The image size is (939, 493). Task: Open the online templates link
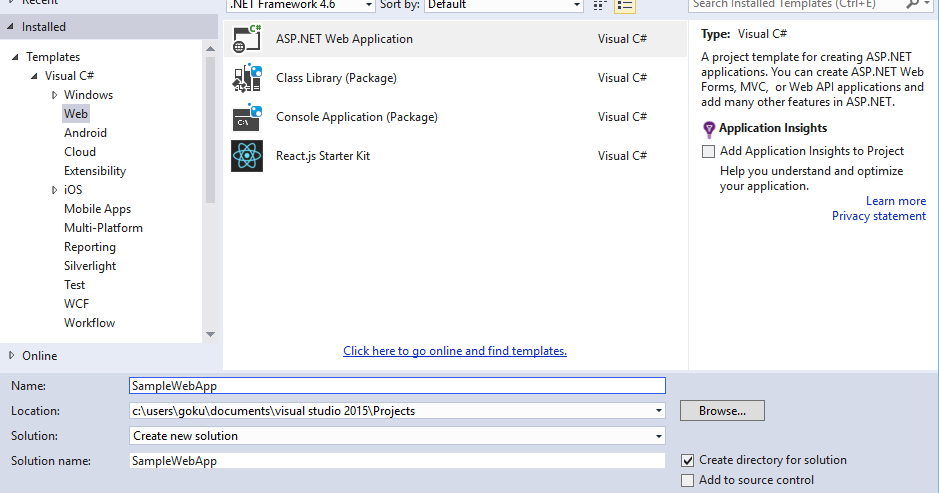click(x=455, y=351)
